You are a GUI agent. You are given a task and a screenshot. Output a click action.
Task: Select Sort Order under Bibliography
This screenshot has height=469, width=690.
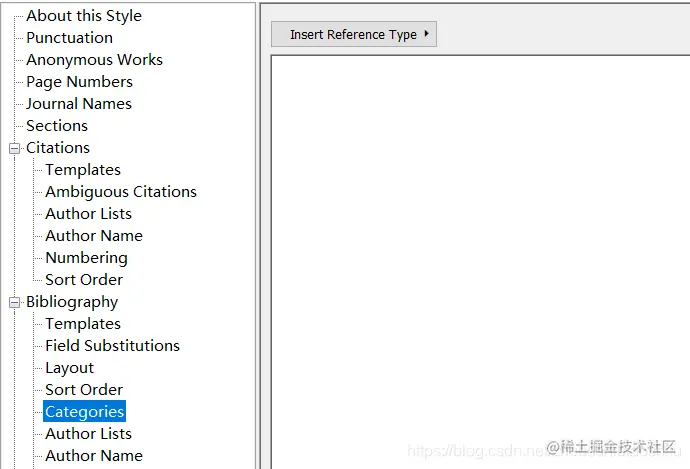pos(84,390)
